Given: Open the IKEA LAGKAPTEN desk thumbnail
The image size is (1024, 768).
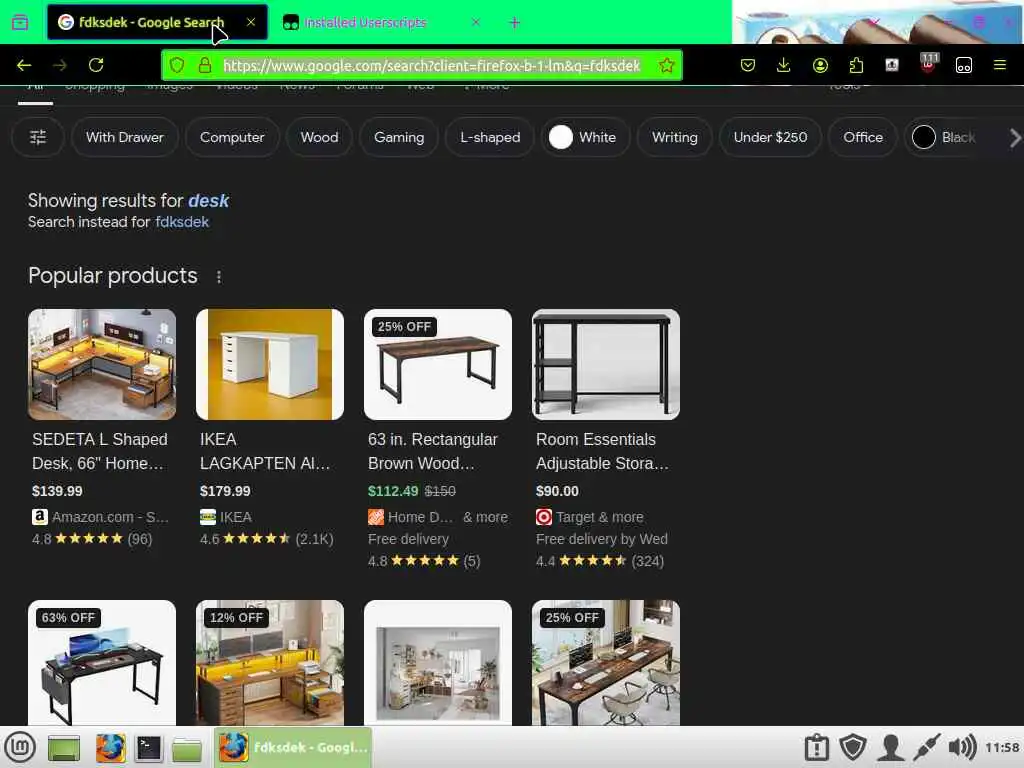Looking at the screenshot, I should click(x=270, y=364).
